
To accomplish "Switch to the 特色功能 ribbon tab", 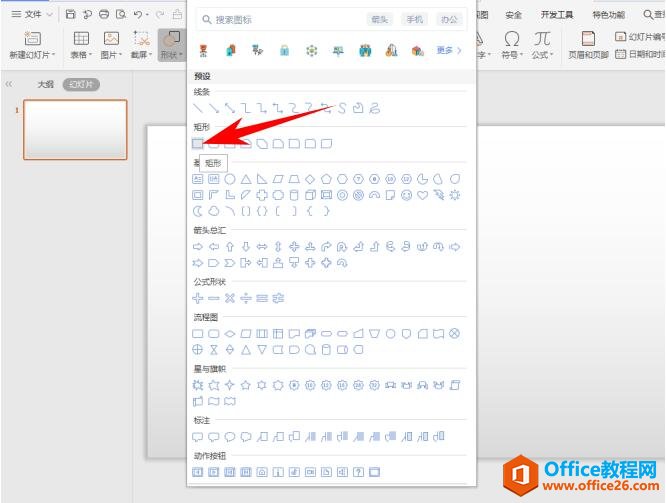I will tap(609, 15).
